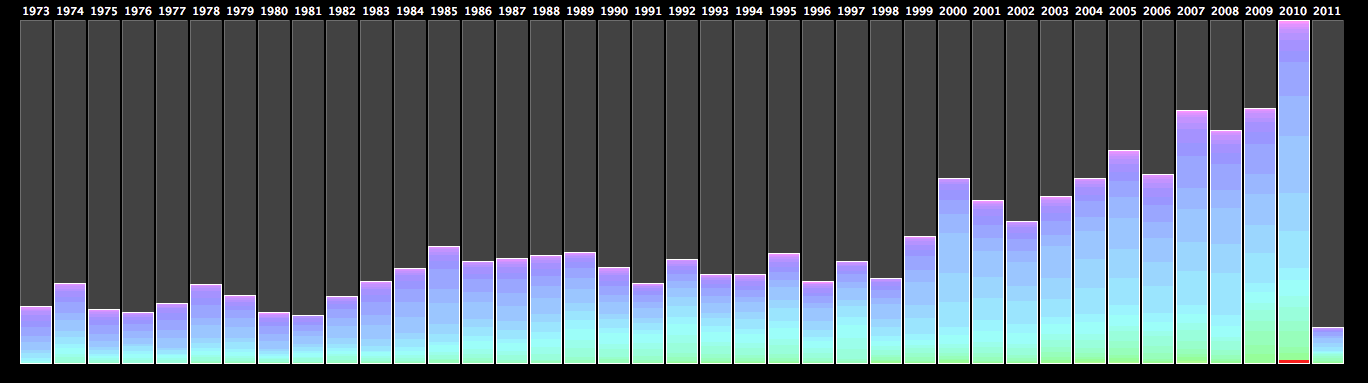
Task: Select the 1980 year bar
Action: 274,338
